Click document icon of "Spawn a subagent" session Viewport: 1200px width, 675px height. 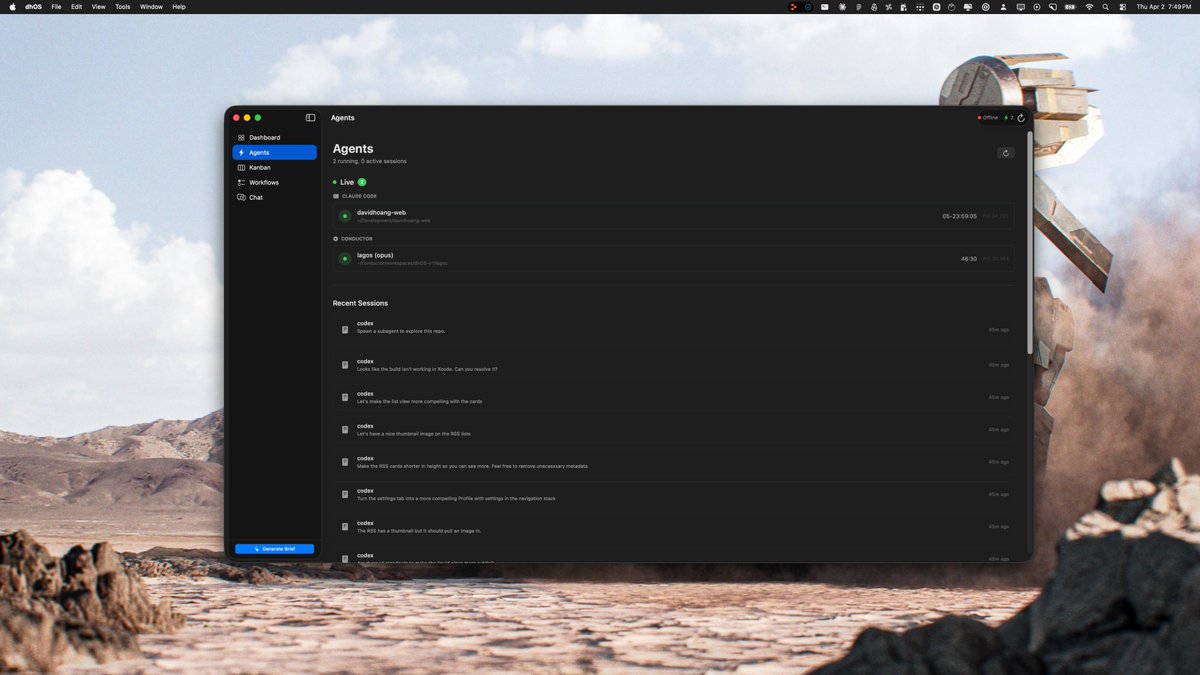click(x=345, y=329)
